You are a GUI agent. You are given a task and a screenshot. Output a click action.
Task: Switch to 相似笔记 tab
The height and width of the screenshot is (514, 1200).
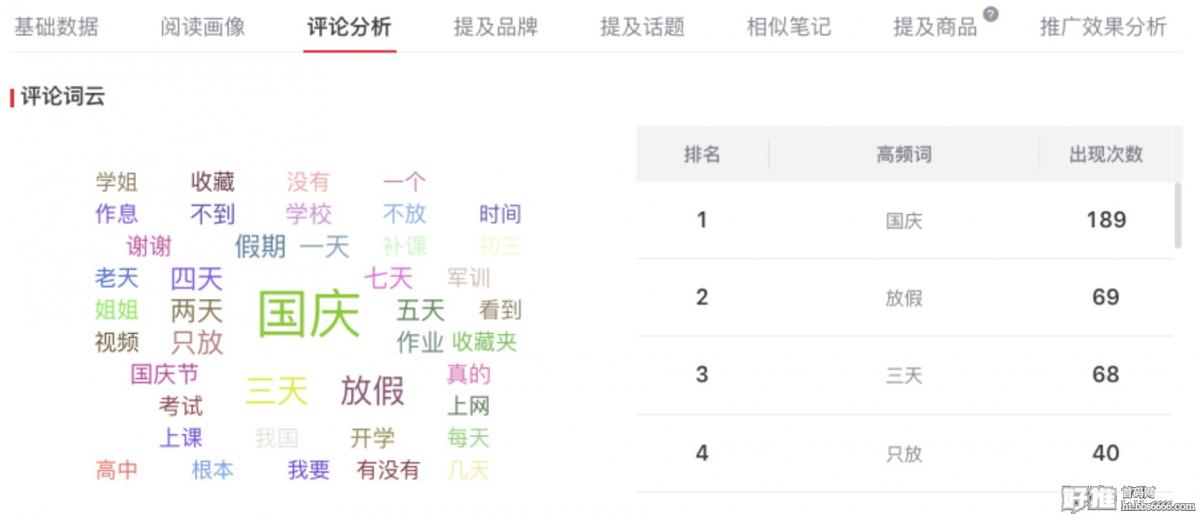click(x=788, y=27)
